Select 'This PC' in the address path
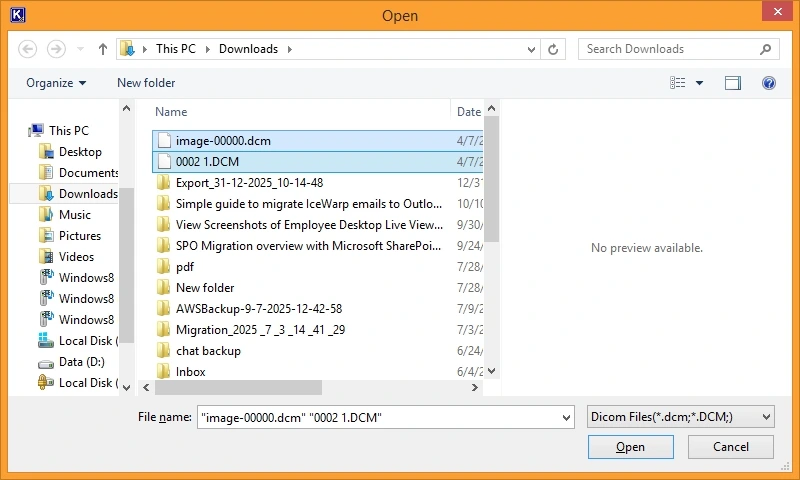 coord(176,49)
